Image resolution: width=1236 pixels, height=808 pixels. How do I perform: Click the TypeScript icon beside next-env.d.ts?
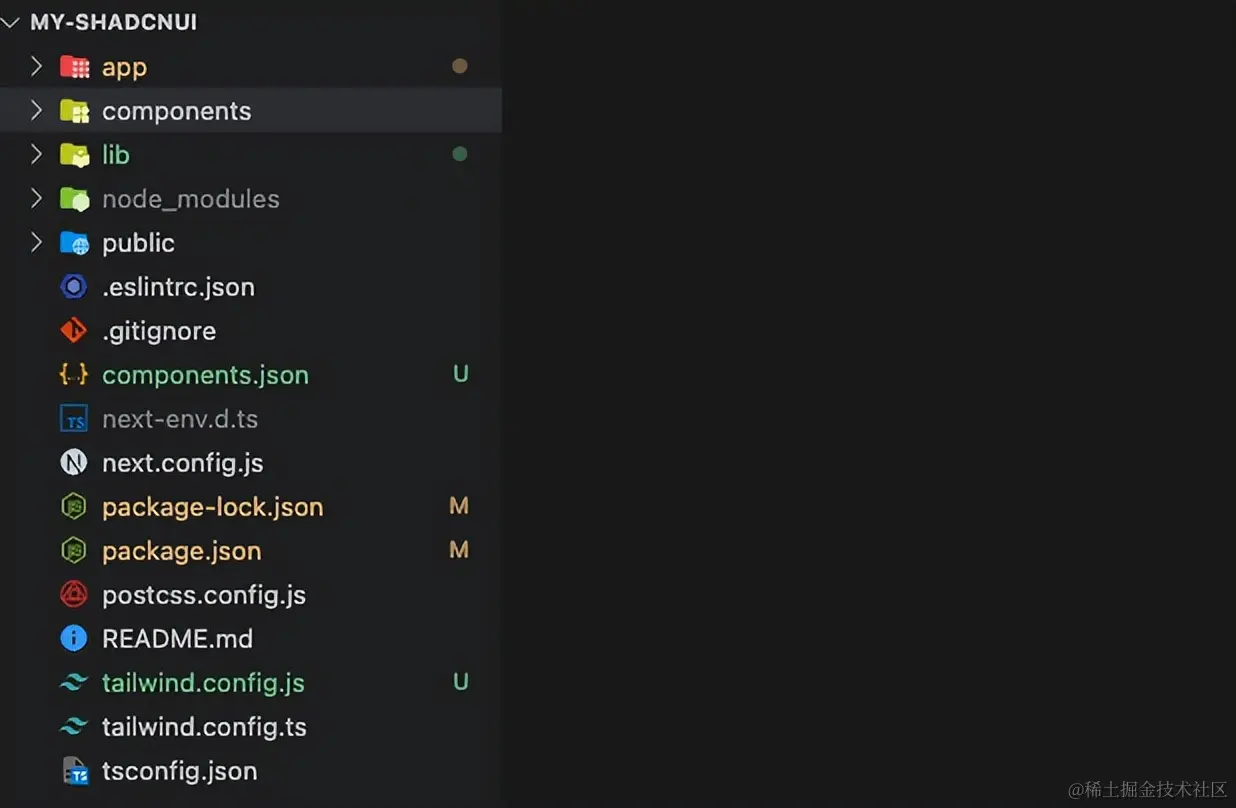(x=74, y=419)
